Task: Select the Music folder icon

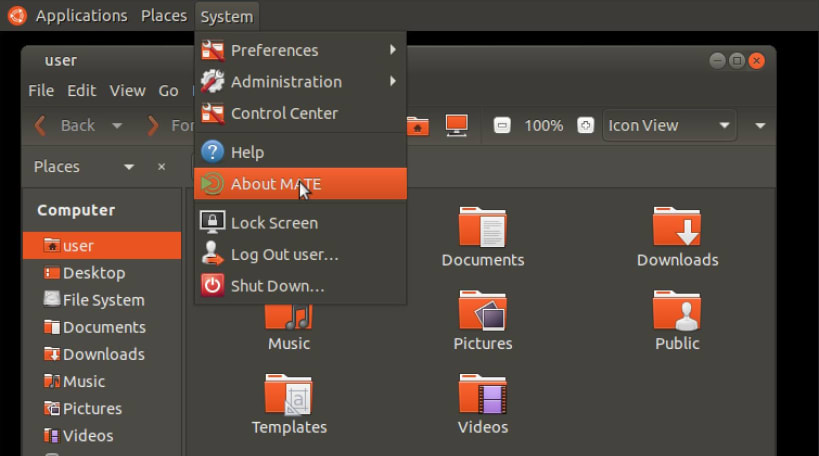Action: click(x=289, y=317)
